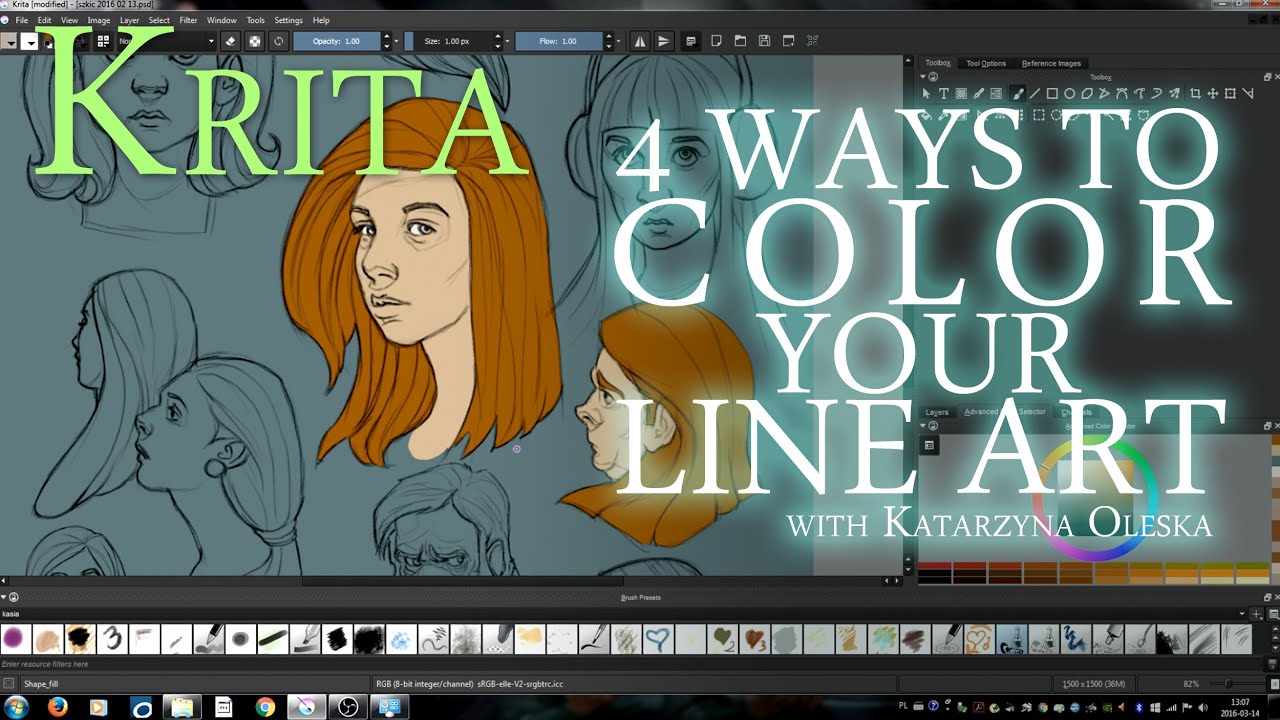This screenshot has height=720, width=1280.
Task: Collapse the Brush Presets docker
Action: 3,597
